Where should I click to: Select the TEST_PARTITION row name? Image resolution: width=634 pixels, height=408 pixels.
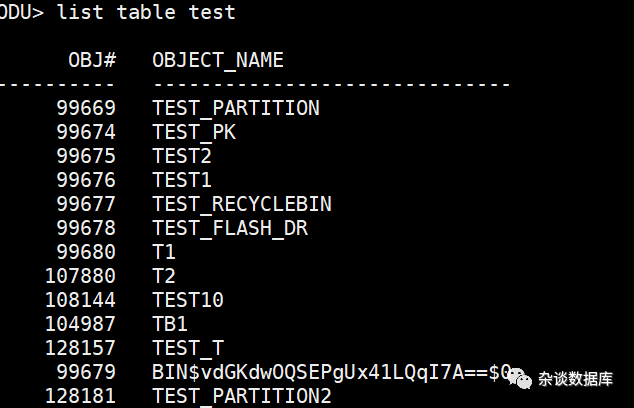pyautogui.click(x=236, y=109)
